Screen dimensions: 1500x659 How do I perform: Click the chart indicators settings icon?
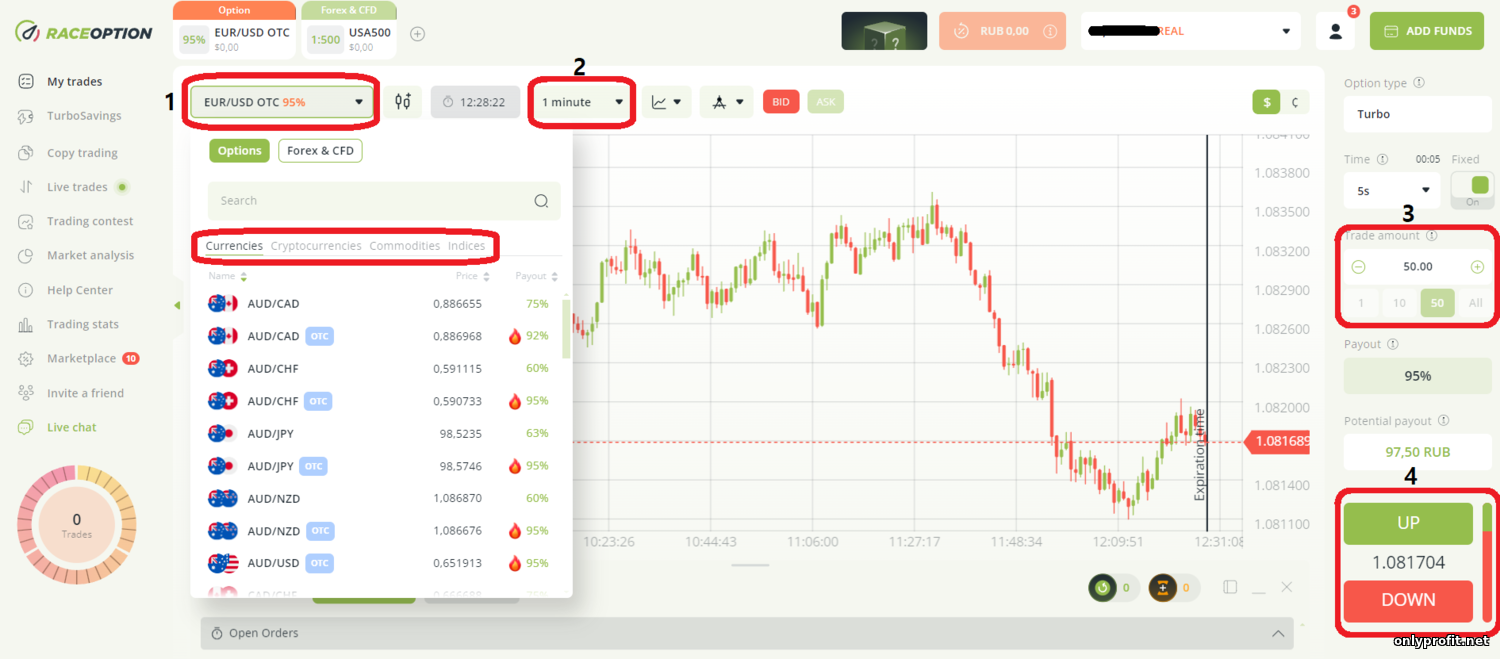403,102
